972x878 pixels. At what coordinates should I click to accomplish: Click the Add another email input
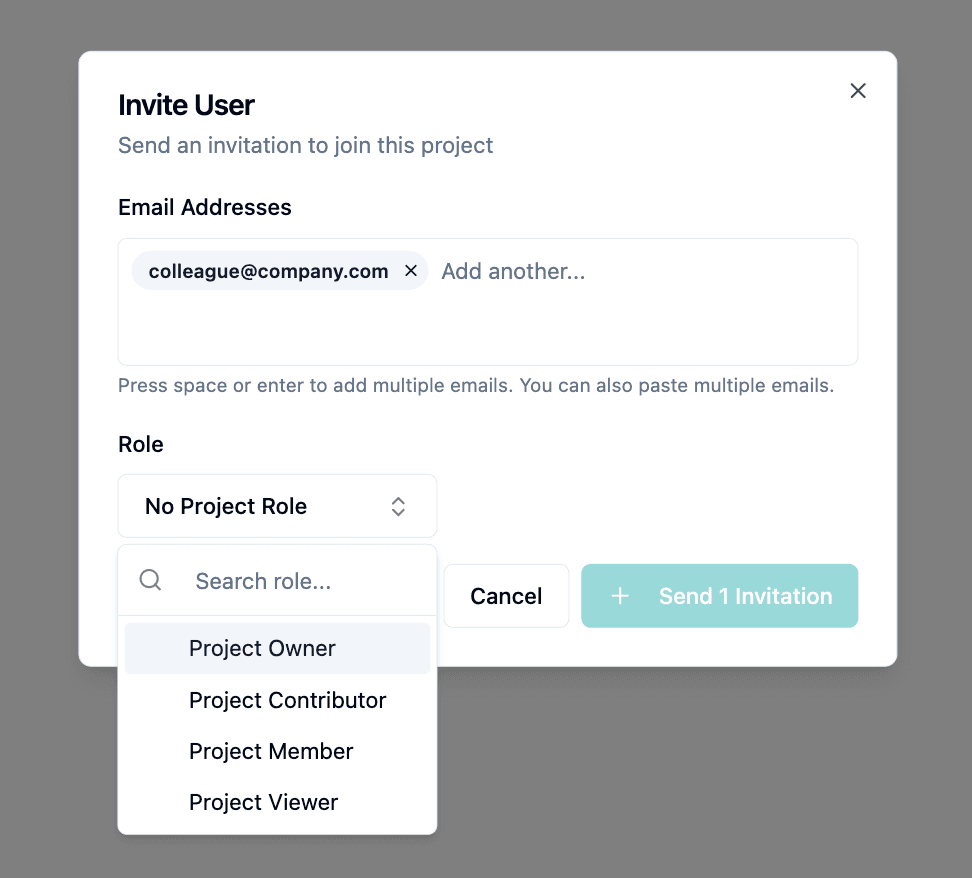click(x=600, y=271)
